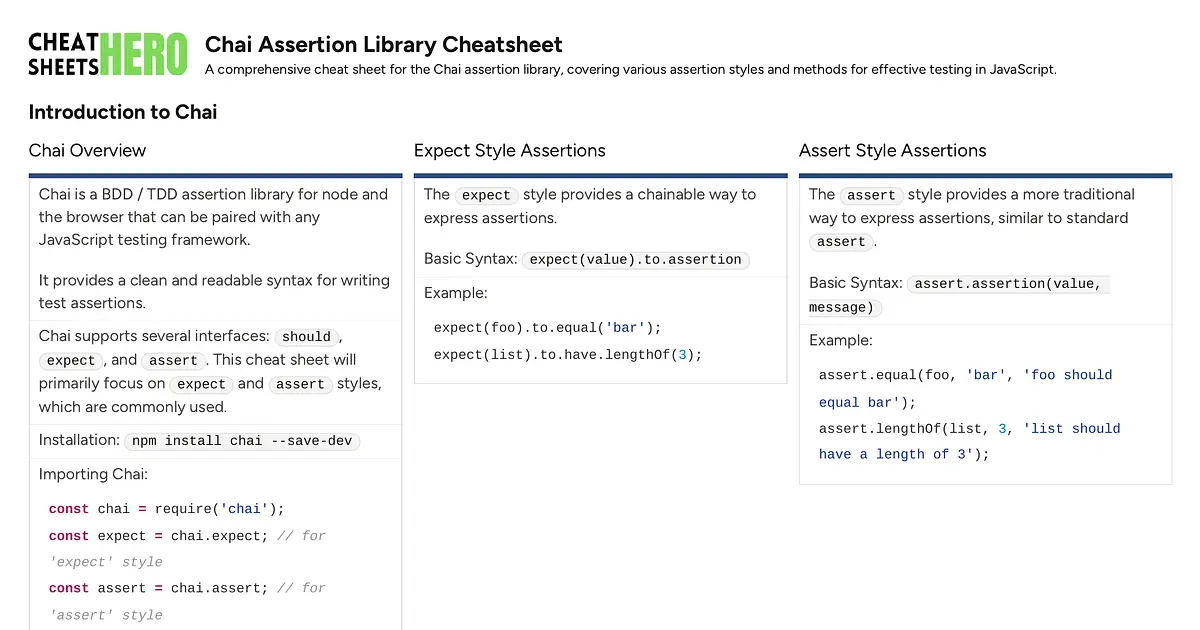Open the Introduction to Chai section heading
The height and width of the screenshot is (630, 1200).
click(x=122, y=112)
